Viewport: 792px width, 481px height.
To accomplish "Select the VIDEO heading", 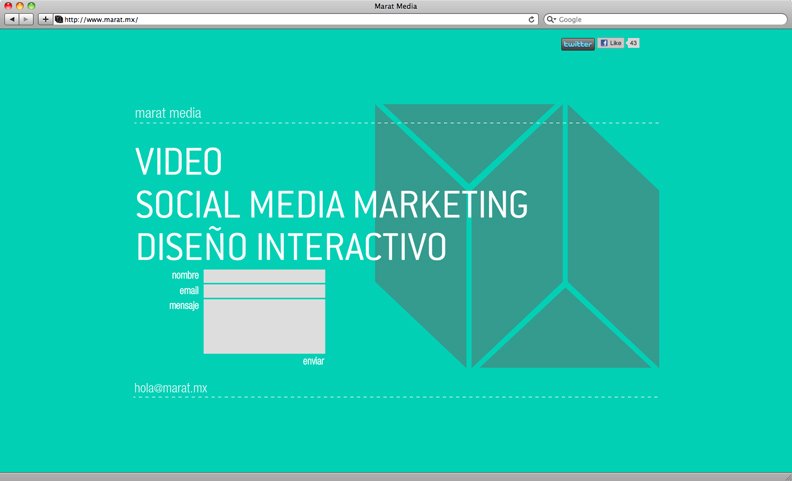I will [179, 161].
